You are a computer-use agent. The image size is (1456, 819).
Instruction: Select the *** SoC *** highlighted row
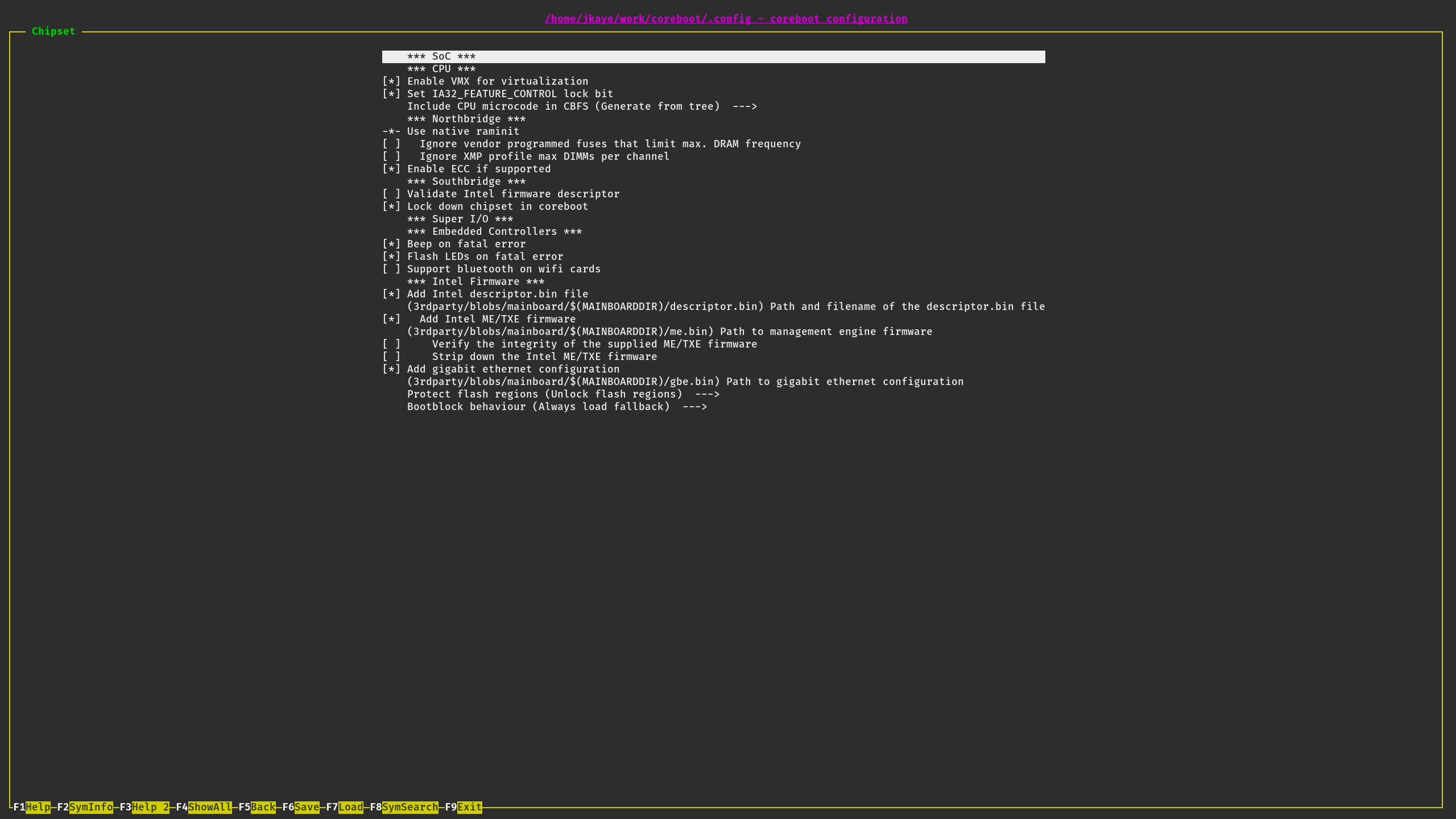[x=713, y=56]
